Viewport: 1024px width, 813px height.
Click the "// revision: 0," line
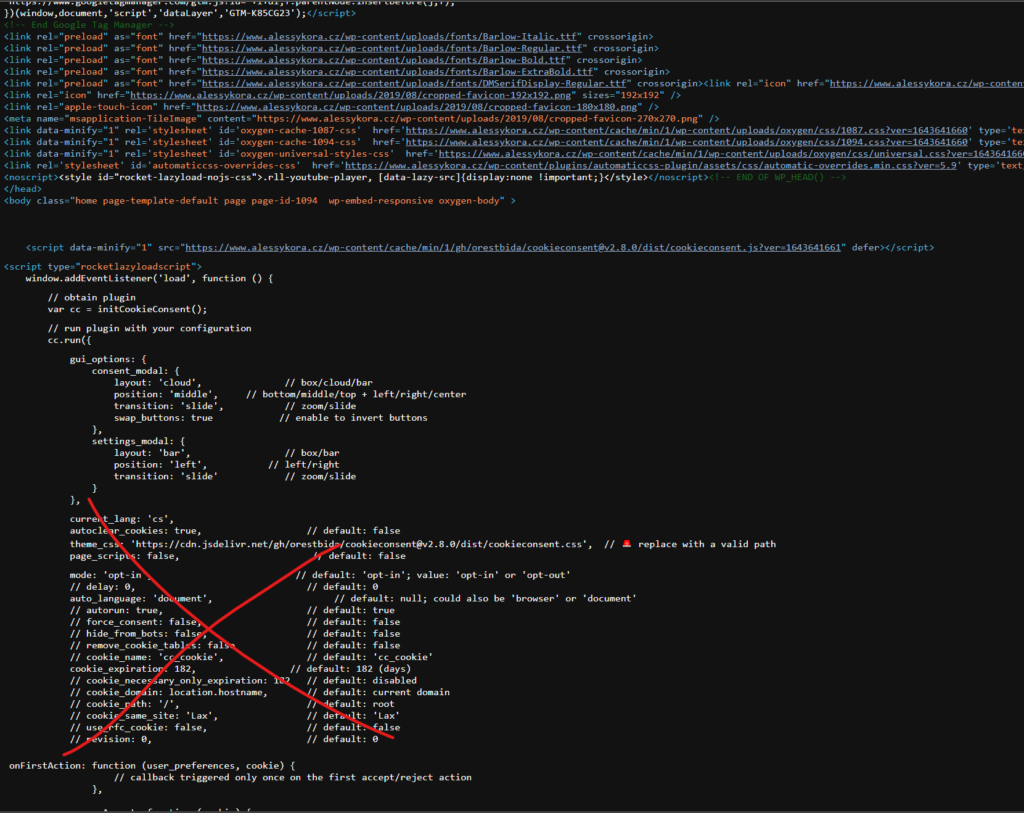tap(111, 740)
